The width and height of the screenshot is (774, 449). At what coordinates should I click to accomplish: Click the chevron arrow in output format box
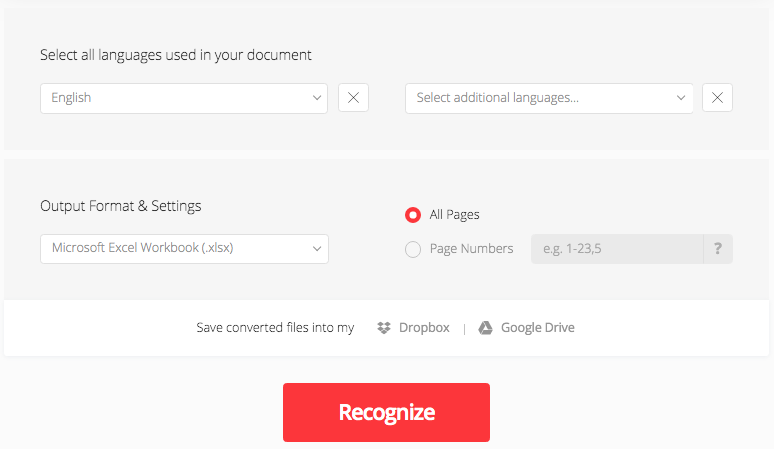(317, 248)
